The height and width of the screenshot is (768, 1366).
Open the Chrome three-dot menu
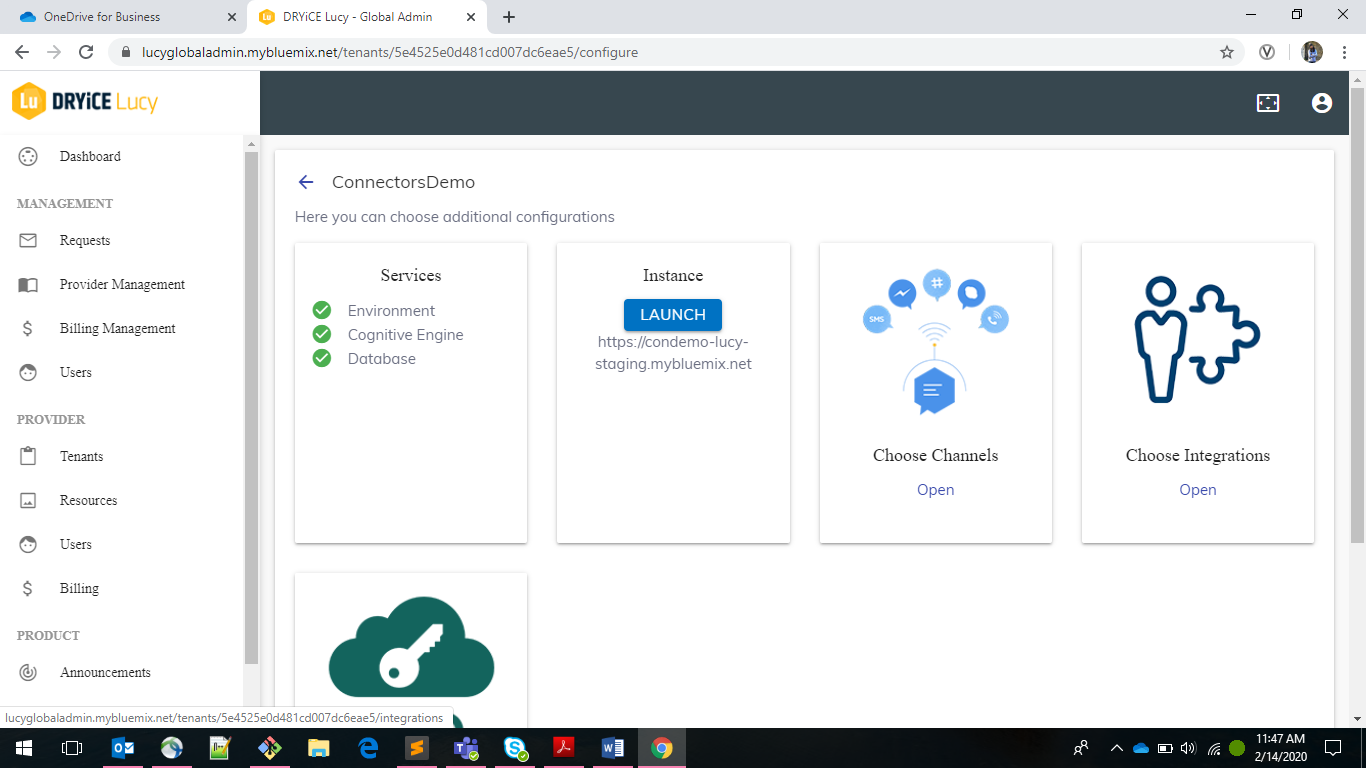[1345, 52]
